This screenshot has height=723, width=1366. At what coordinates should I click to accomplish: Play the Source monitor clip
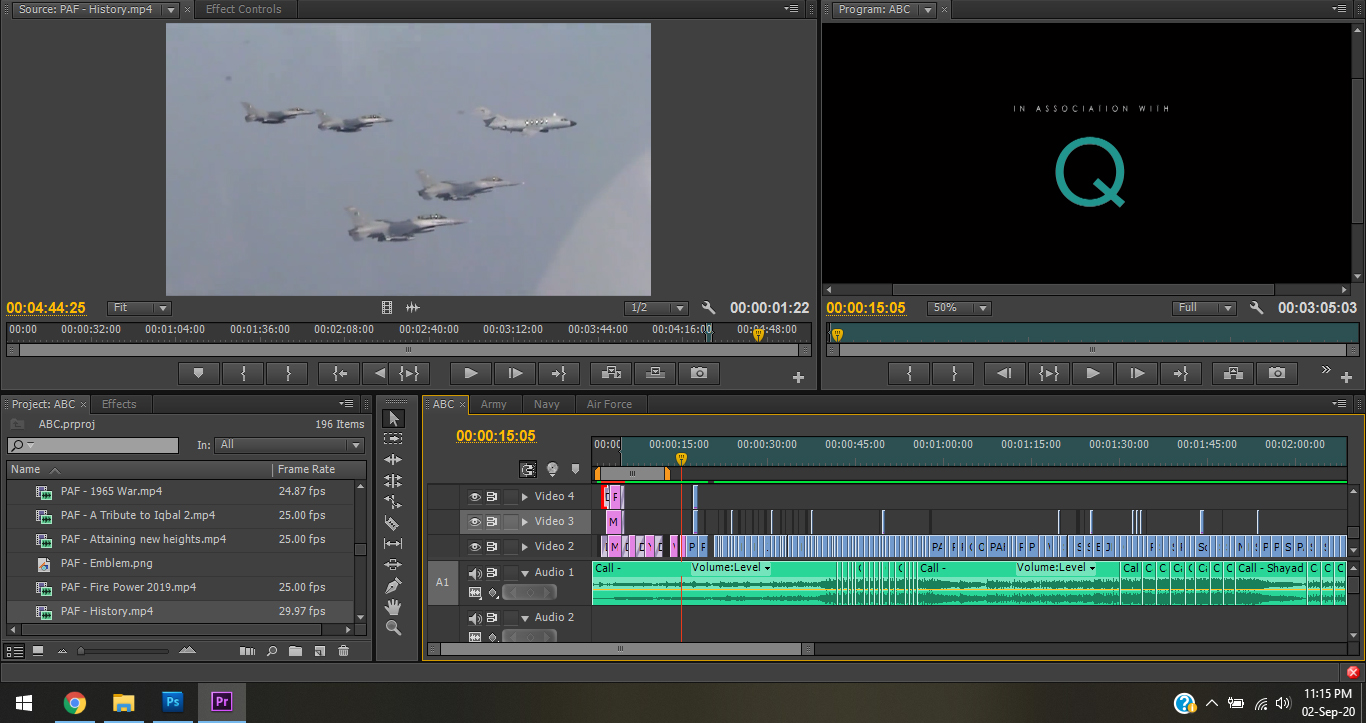coord(470,373)
